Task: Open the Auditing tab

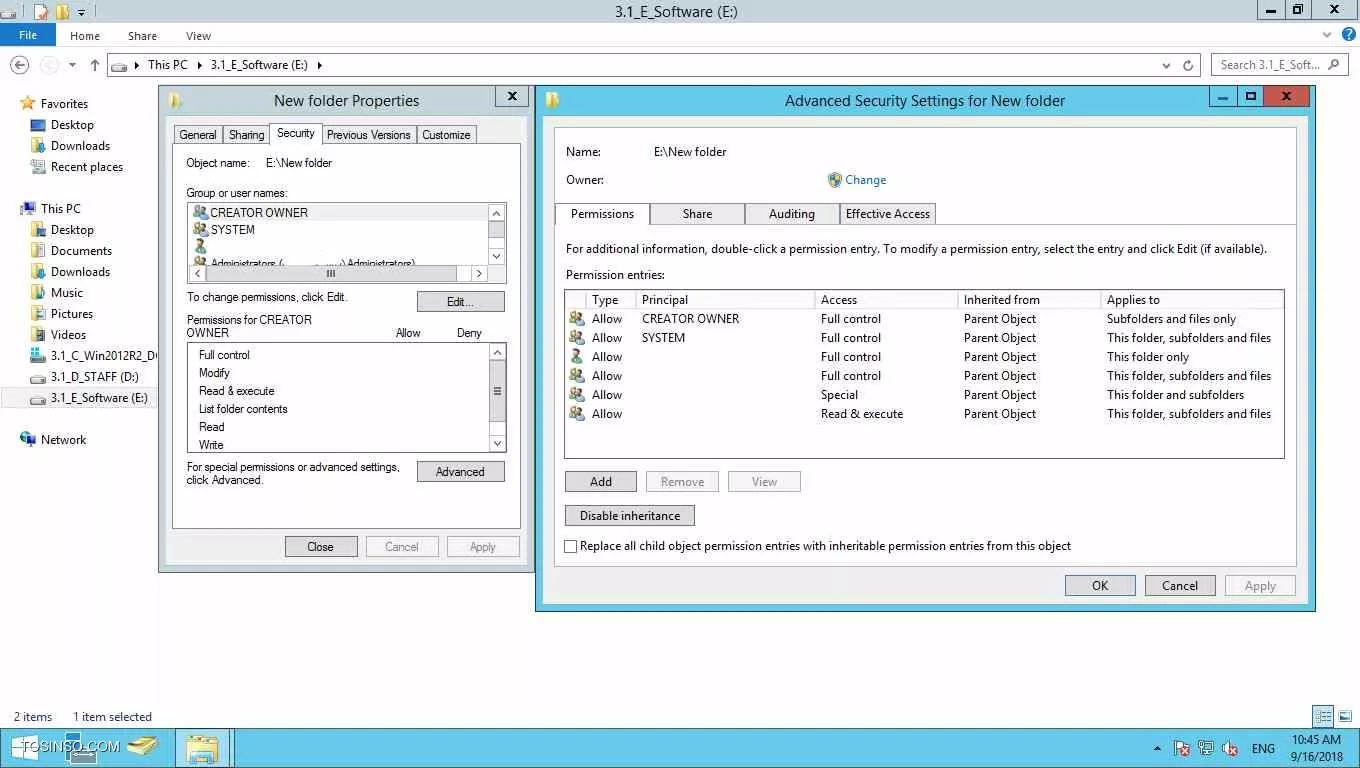Action: tap(792, 214)
